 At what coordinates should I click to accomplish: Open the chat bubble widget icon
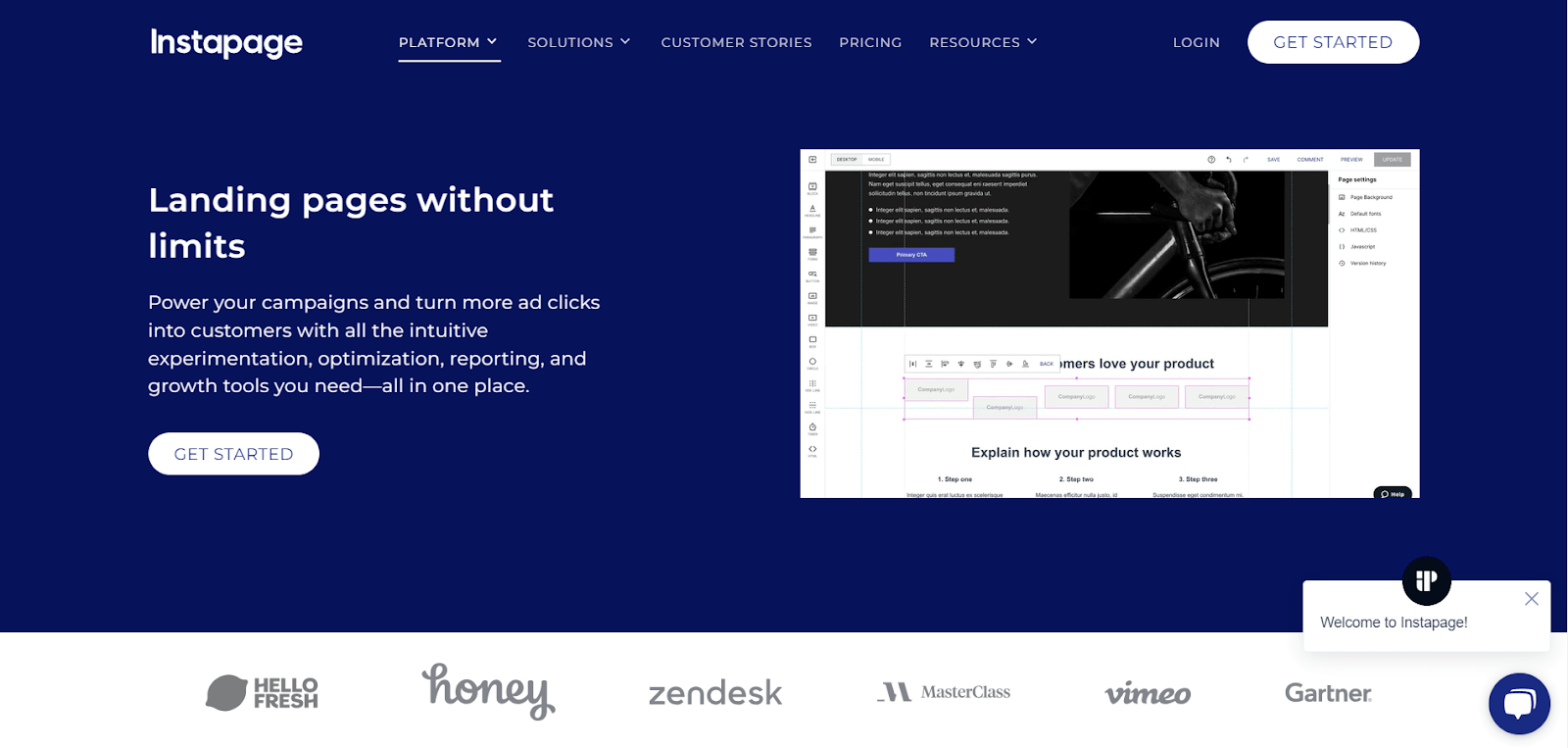coord(1519,703)
